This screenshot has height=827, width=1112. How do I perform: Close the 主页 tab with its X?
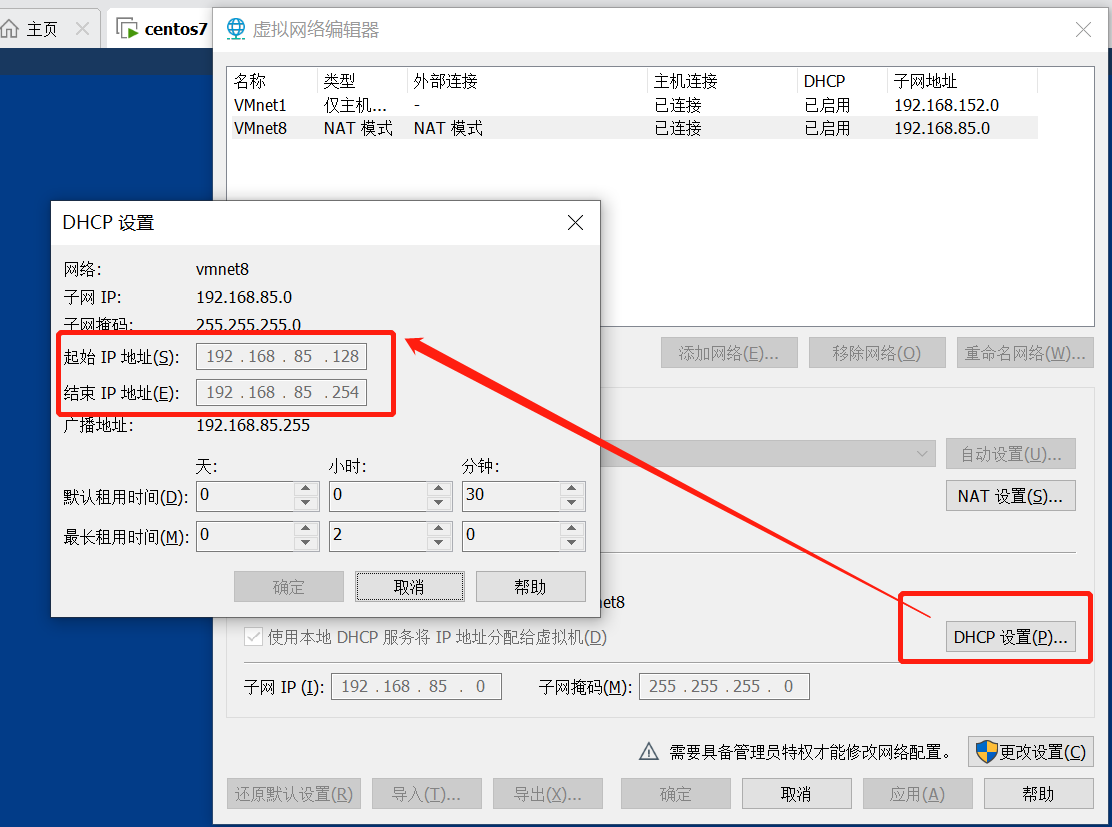(82, 29)
